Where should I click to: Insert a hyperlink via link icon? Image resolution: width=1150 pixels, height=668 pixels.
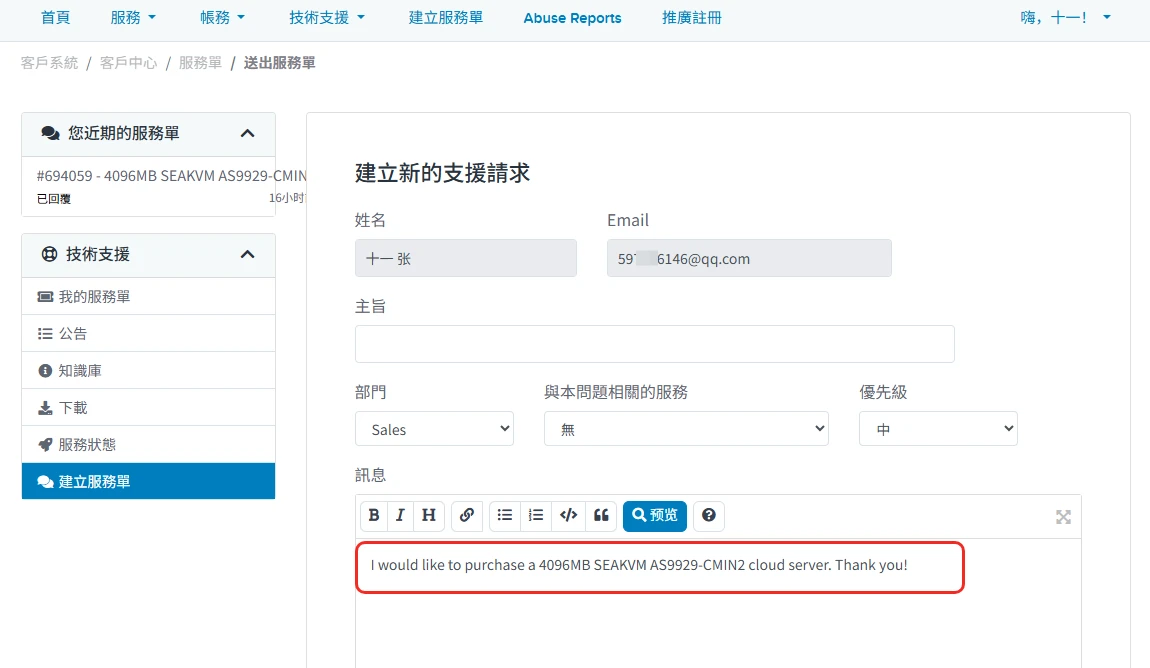467,515
